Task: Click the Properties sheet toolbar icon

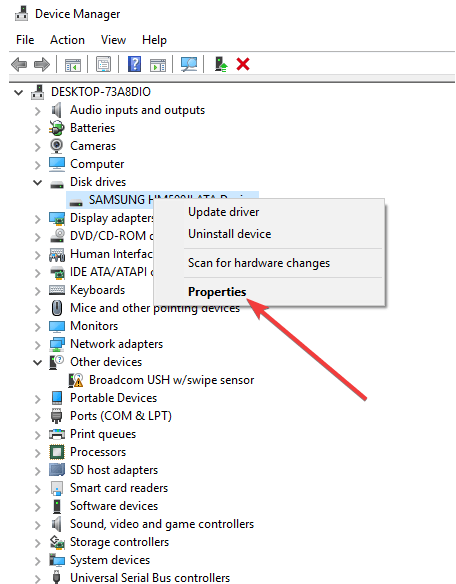Action: 104,64
